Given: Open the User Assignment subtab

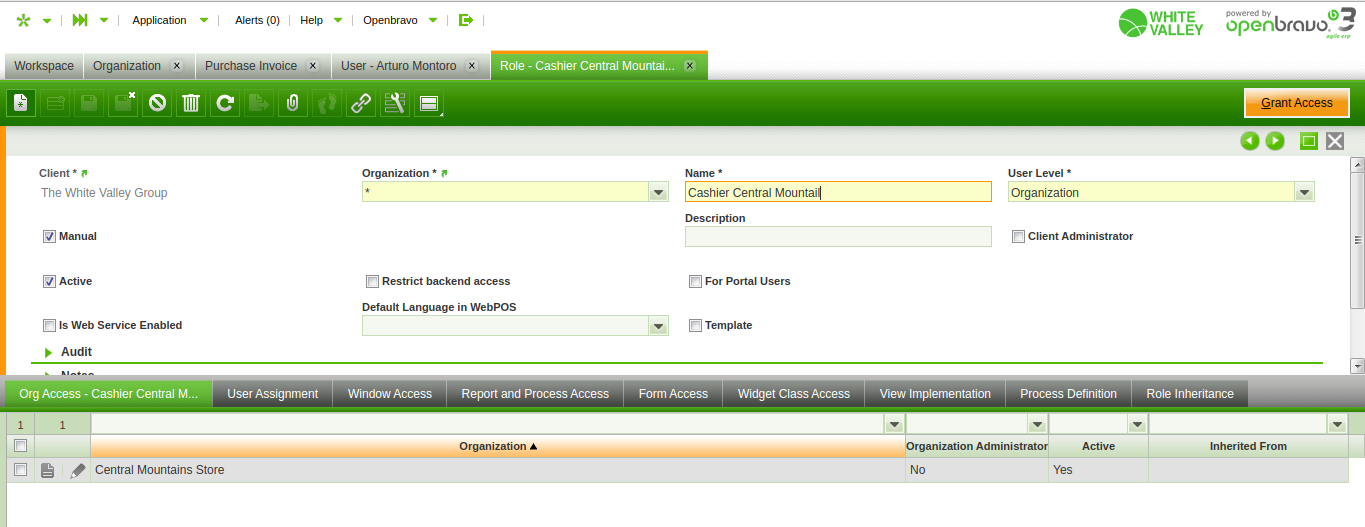Looking at the screenshot, I should pyautogui.click(x=273, y=394).
